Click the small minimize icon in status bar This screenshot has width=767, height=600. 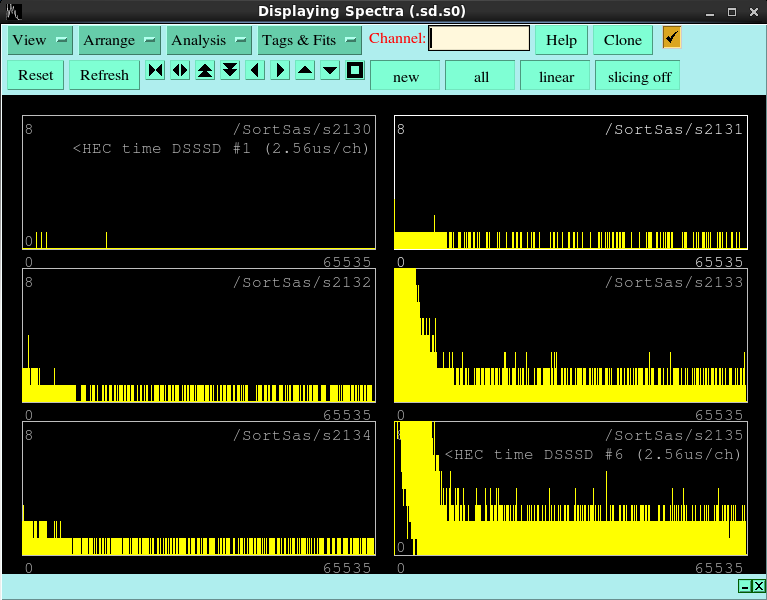tap(745, 586)
